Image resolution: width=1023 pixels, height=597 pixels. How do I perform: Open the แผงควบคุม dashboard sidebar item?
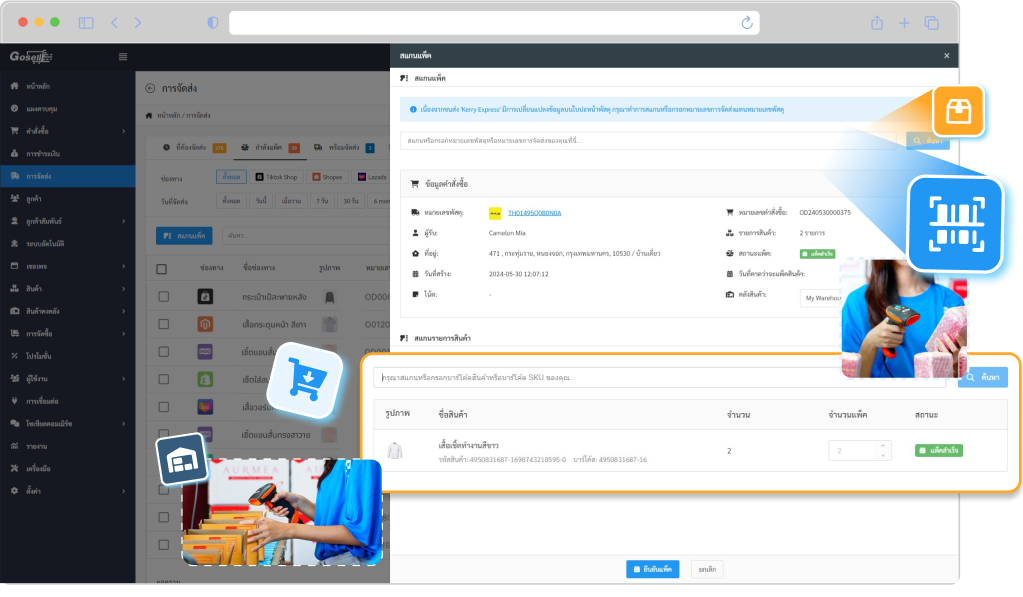tap(42, 109)
